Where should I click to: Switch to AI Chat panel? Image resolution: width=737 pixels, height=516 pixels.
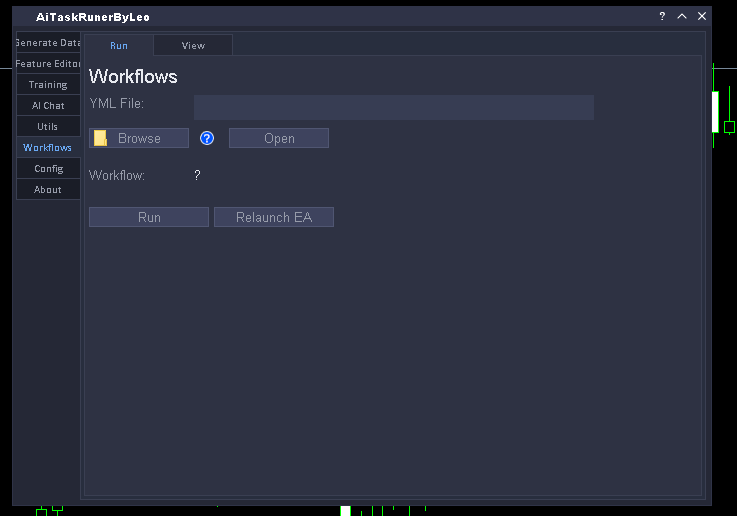pyautogui.click(x=48, y=106)
